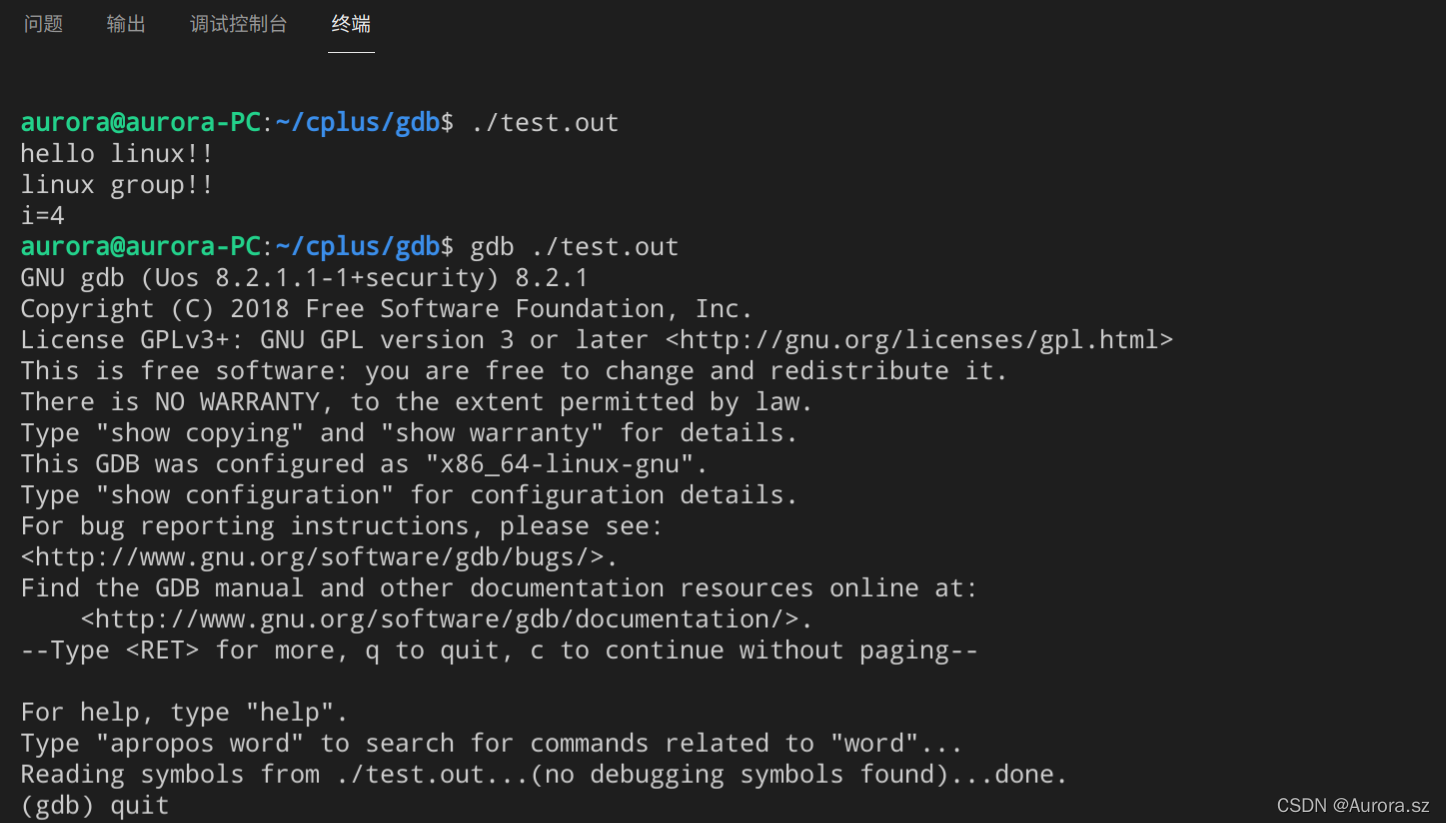Click the 'Reading symbols from ./test.out' line
The image size is (1446, 823).
click(544, 774)
